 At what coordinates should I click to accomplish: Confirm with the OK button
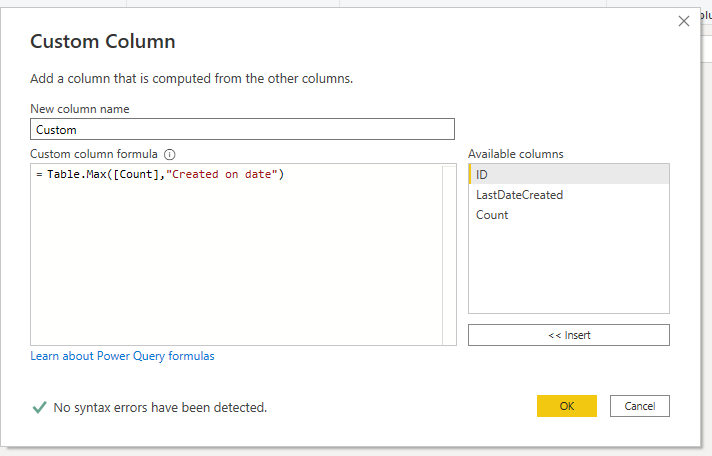pyautogui.click(x=567, y=406)
